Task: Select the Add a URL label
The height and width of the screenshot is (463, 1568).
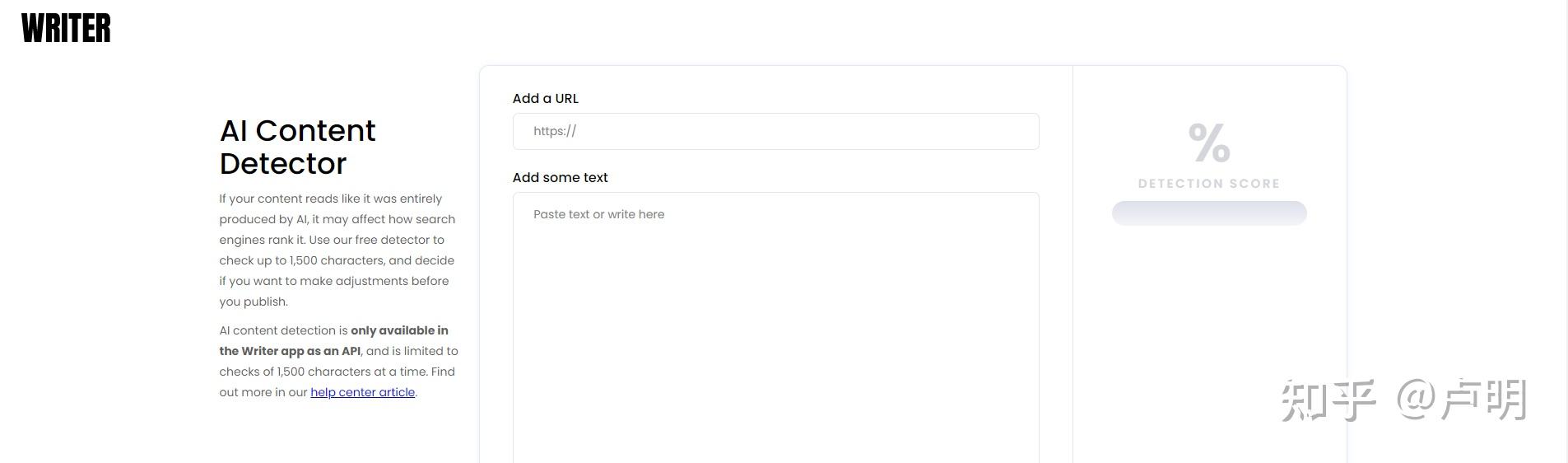Action: [x=545, y=98]
